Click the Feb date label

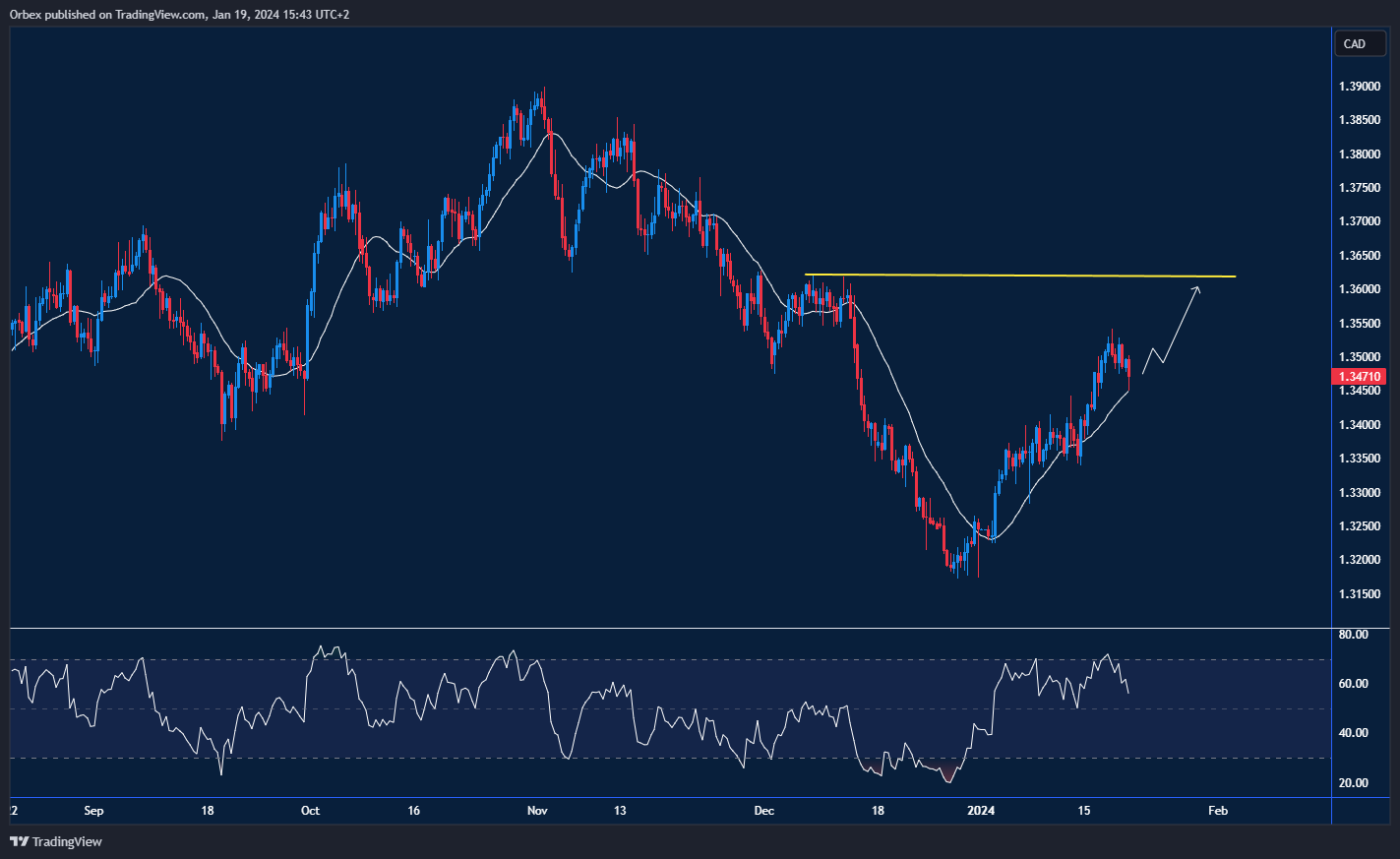click(1217, 811)
